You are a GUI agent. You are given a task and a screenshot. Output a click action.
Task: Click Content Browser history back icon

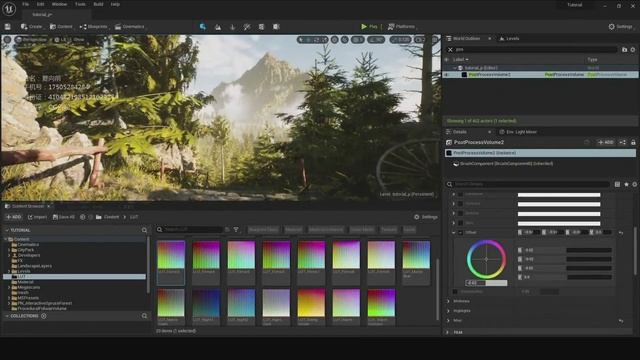click(83, 217)
